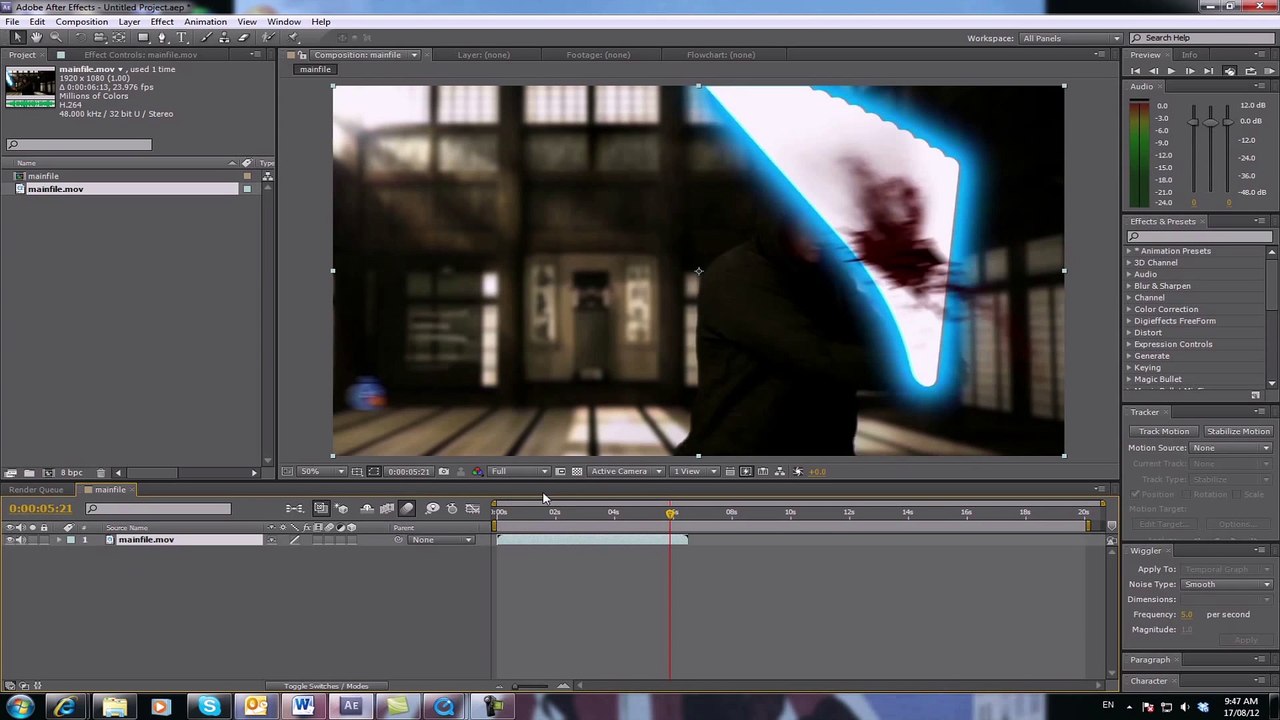Take a snapshot of the composition

[x=443, y=472]
